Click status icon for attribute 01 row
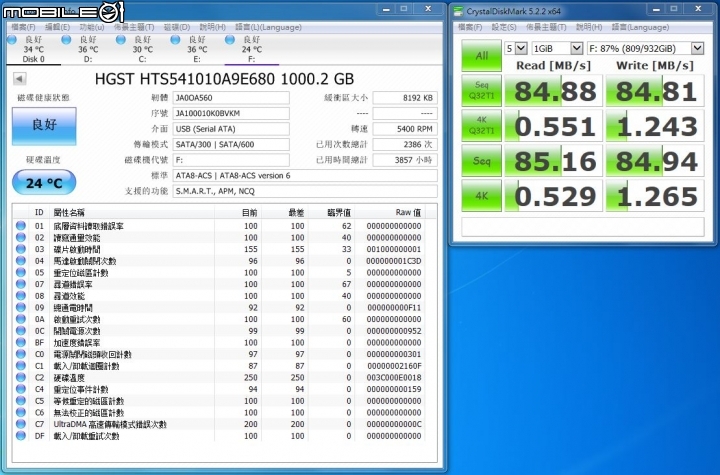Viewport: 720px width, 475px height. (x=21, y=226)
